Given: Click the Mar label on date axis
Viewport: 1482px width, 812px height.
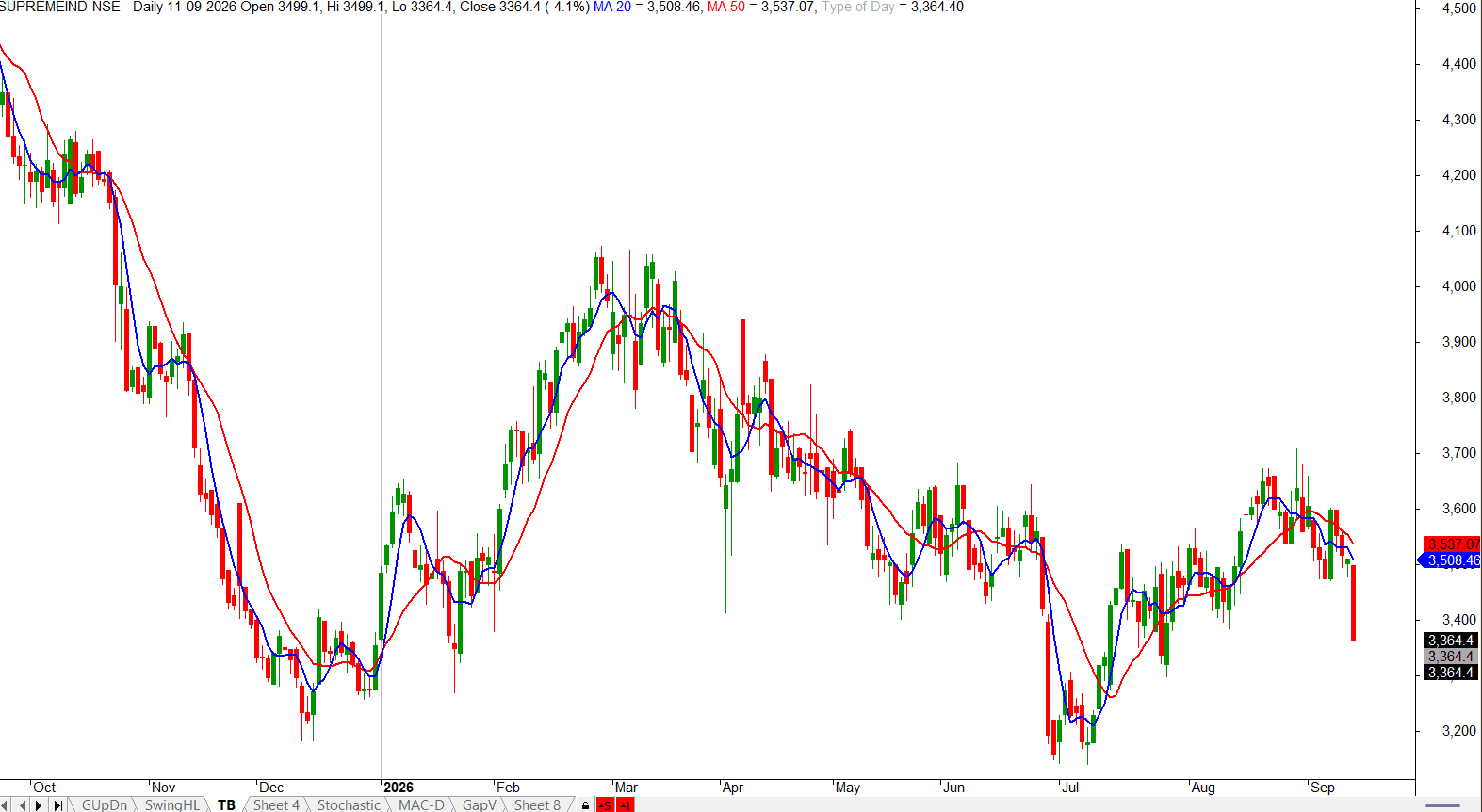Looking at the screenshot, I should 627,788.
